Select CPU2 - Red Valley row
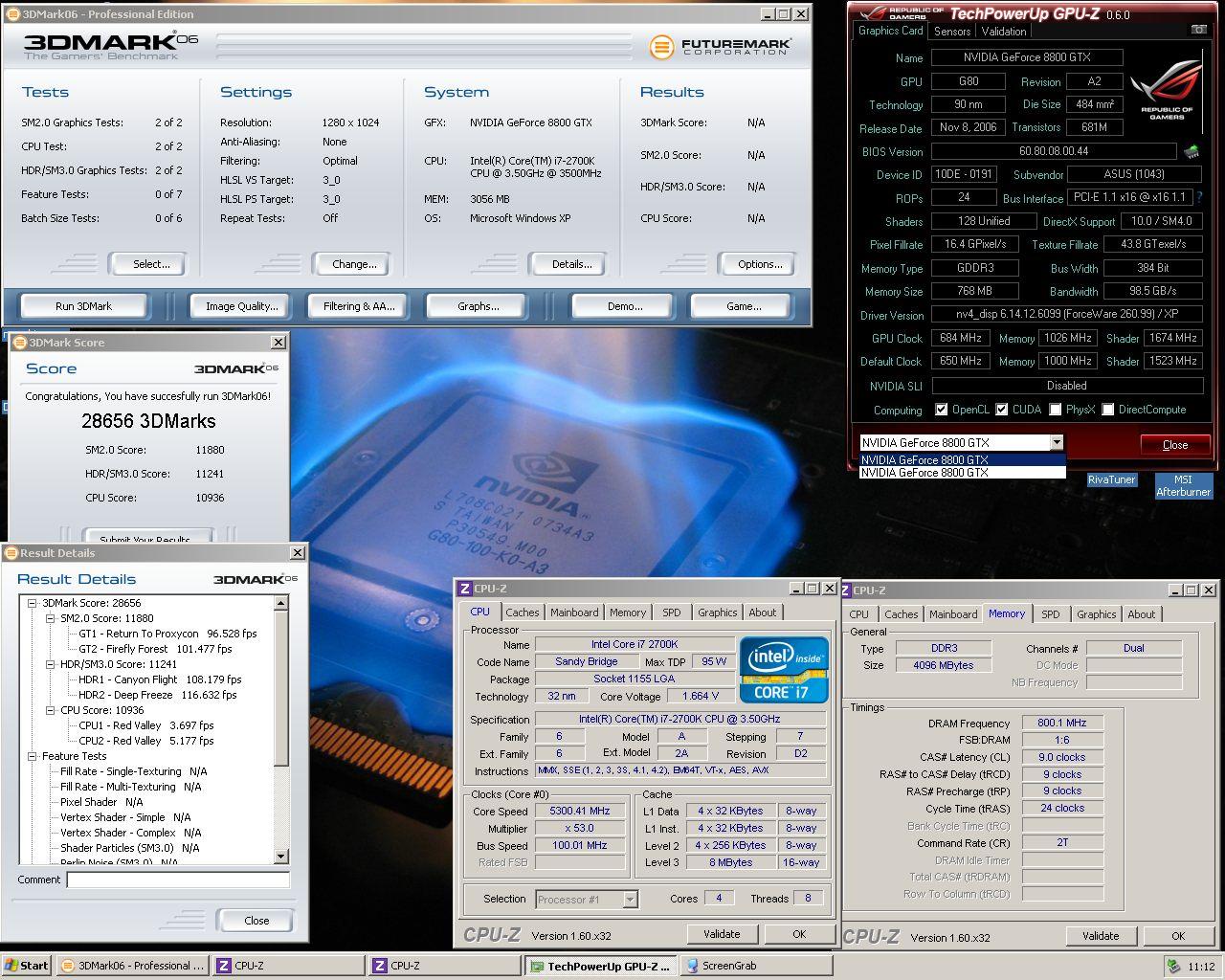 145,741
